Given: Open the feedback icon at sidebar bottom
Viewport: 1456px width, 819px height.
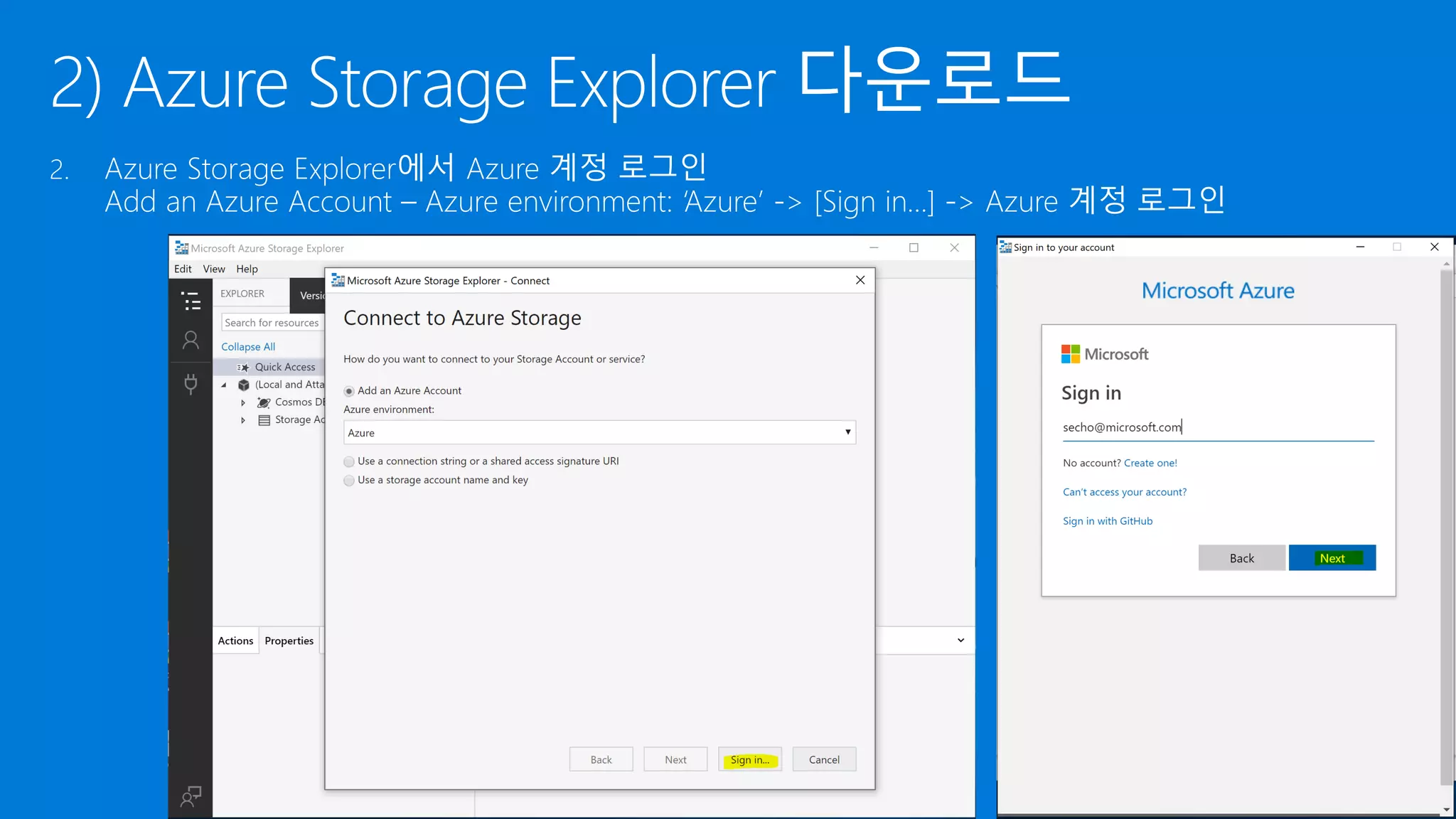Looking at the screenshot, I should [191, 796].
